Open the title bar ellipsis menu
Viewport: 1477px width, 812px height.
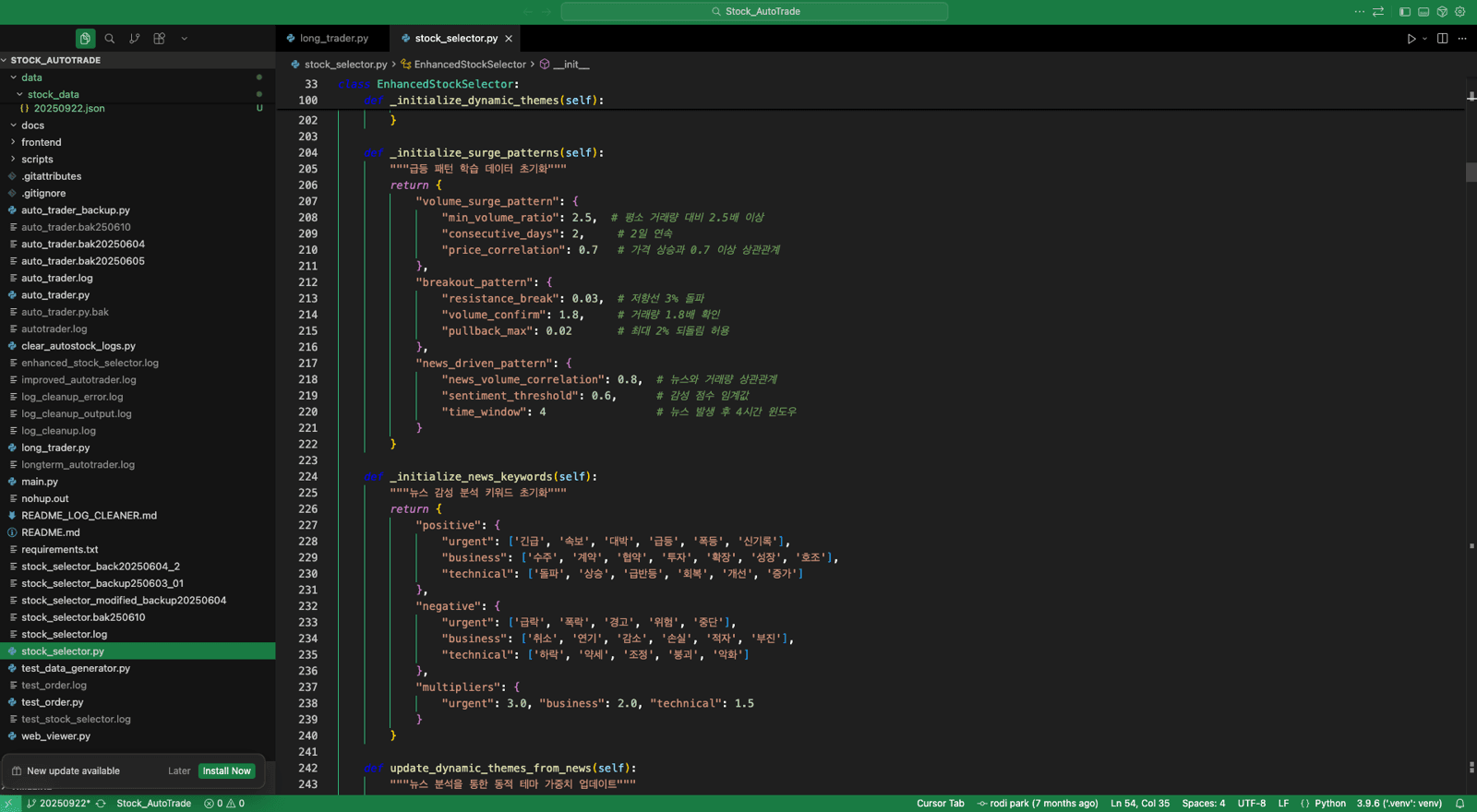pos(1360,12)
